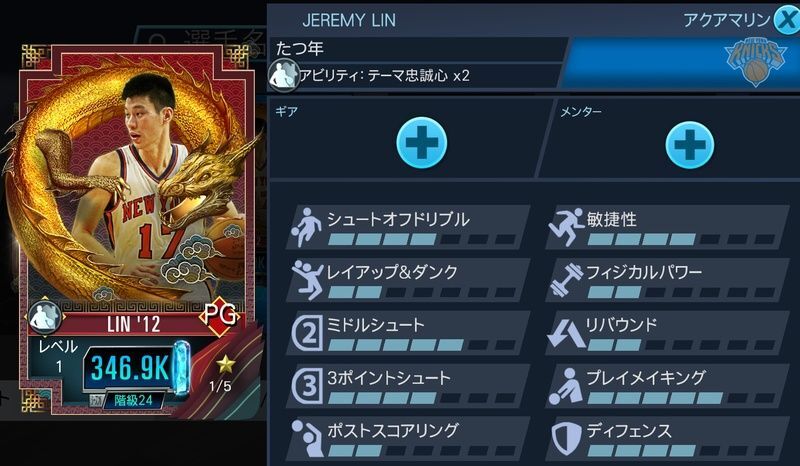
Task: Select the アクアマリン tier label
Action: click(727, 20)
